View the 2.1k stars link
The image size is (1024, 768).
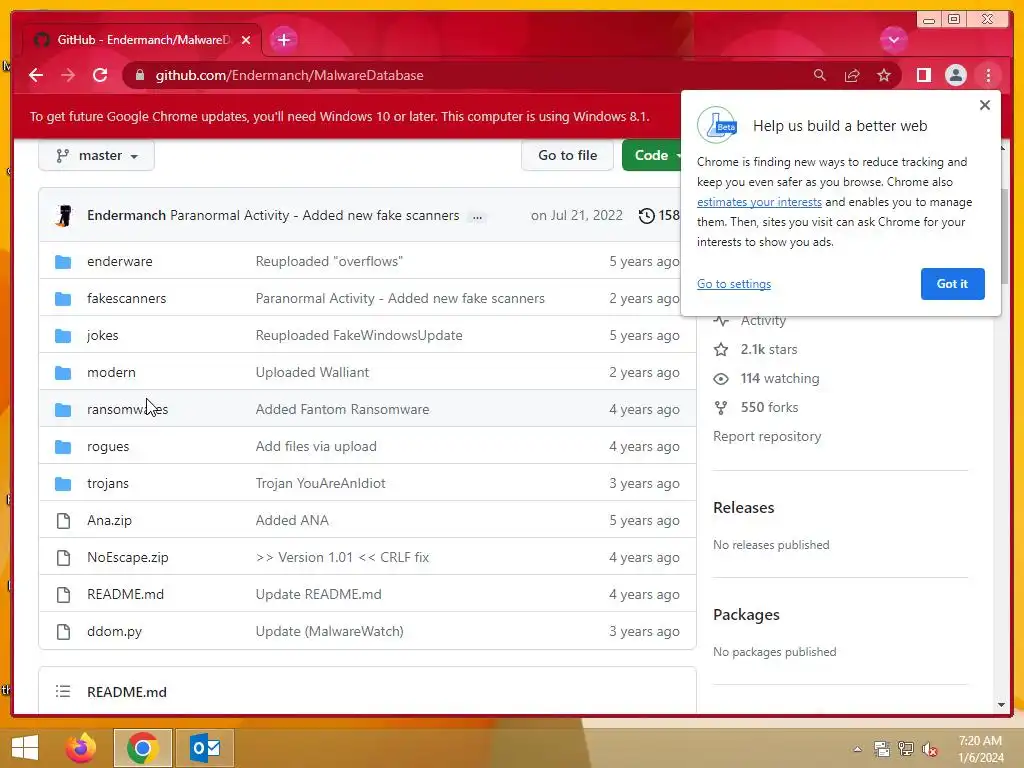769,349
